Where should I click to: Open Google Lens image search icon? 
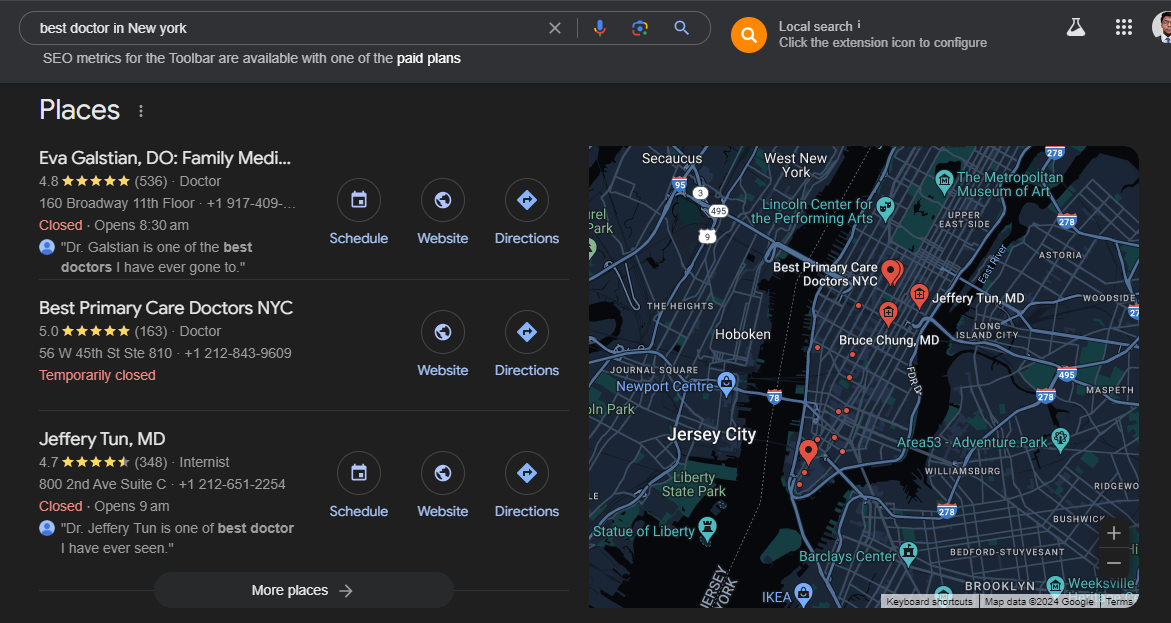(x=640, y=28)
